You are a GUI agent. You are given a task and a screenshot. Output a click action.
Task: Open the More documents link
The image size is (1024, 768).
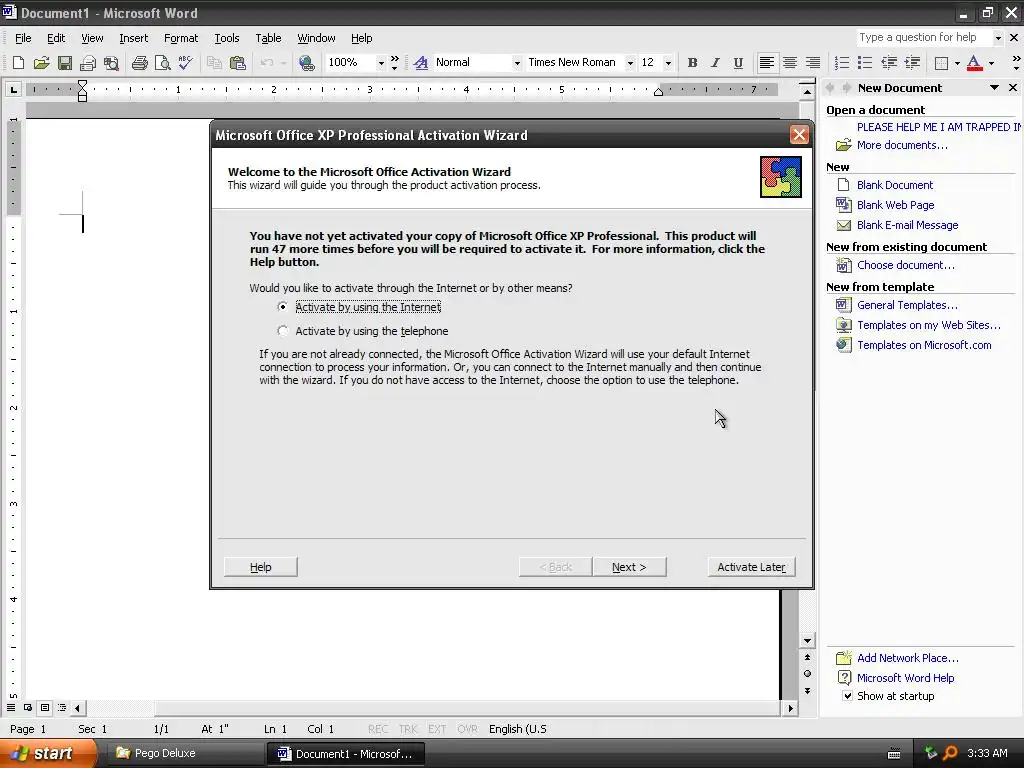coord(902,145)
